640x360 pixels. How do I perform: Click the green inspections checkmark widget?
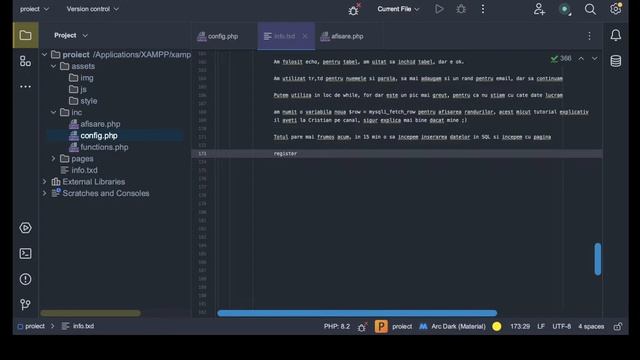pyautogui.click(x=561, y=59)
